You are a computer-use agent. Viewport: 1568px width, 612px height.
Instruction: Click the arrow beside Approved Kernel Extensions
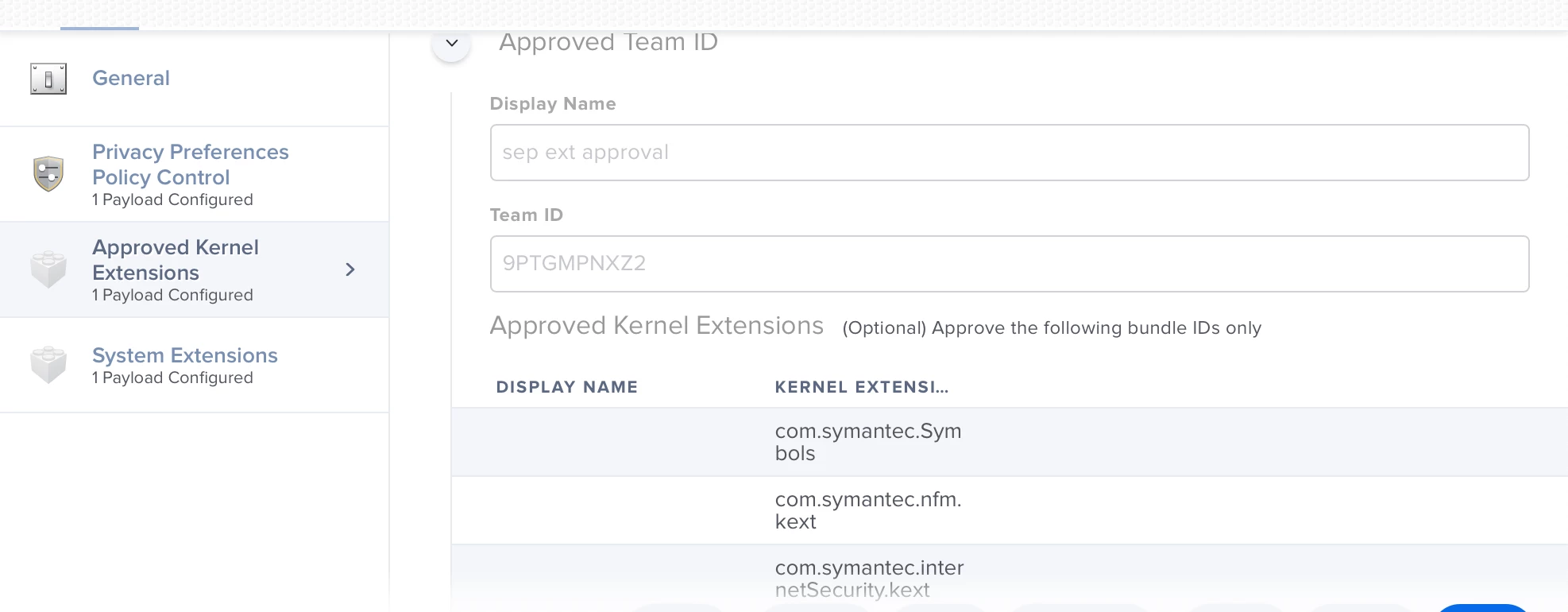click(x=350, y=269)
